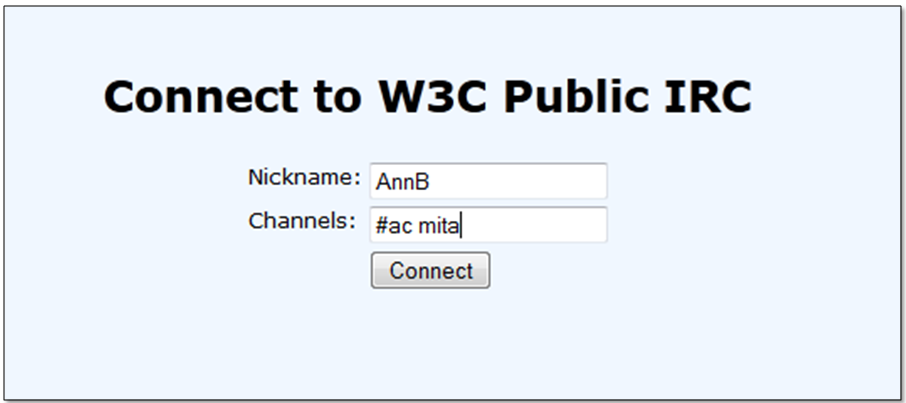Click the "Channels:" label text

[x=302, y=221]
